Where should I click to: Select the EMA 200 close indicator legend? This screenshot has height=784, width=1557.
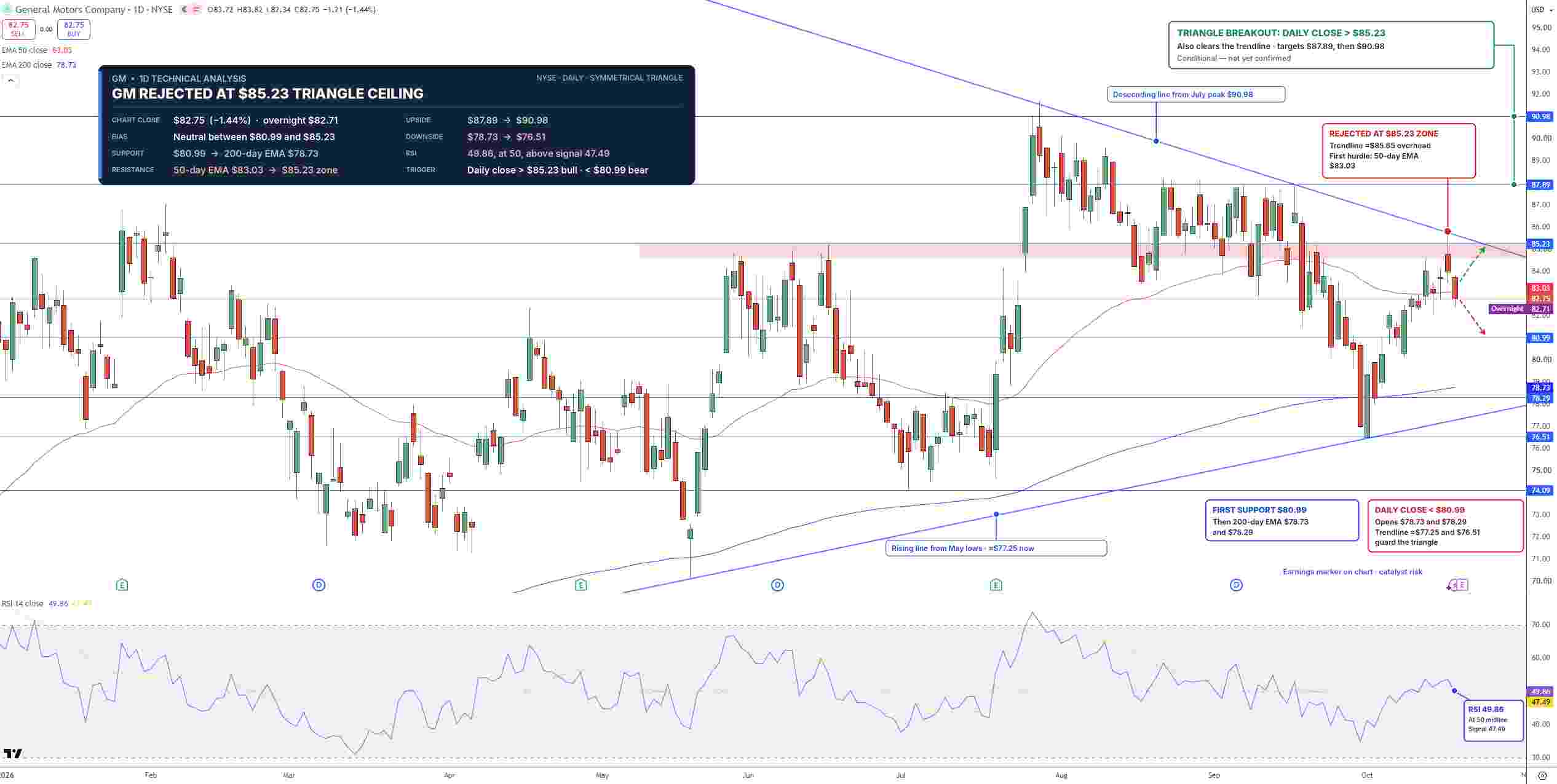[x=39, y=65]
